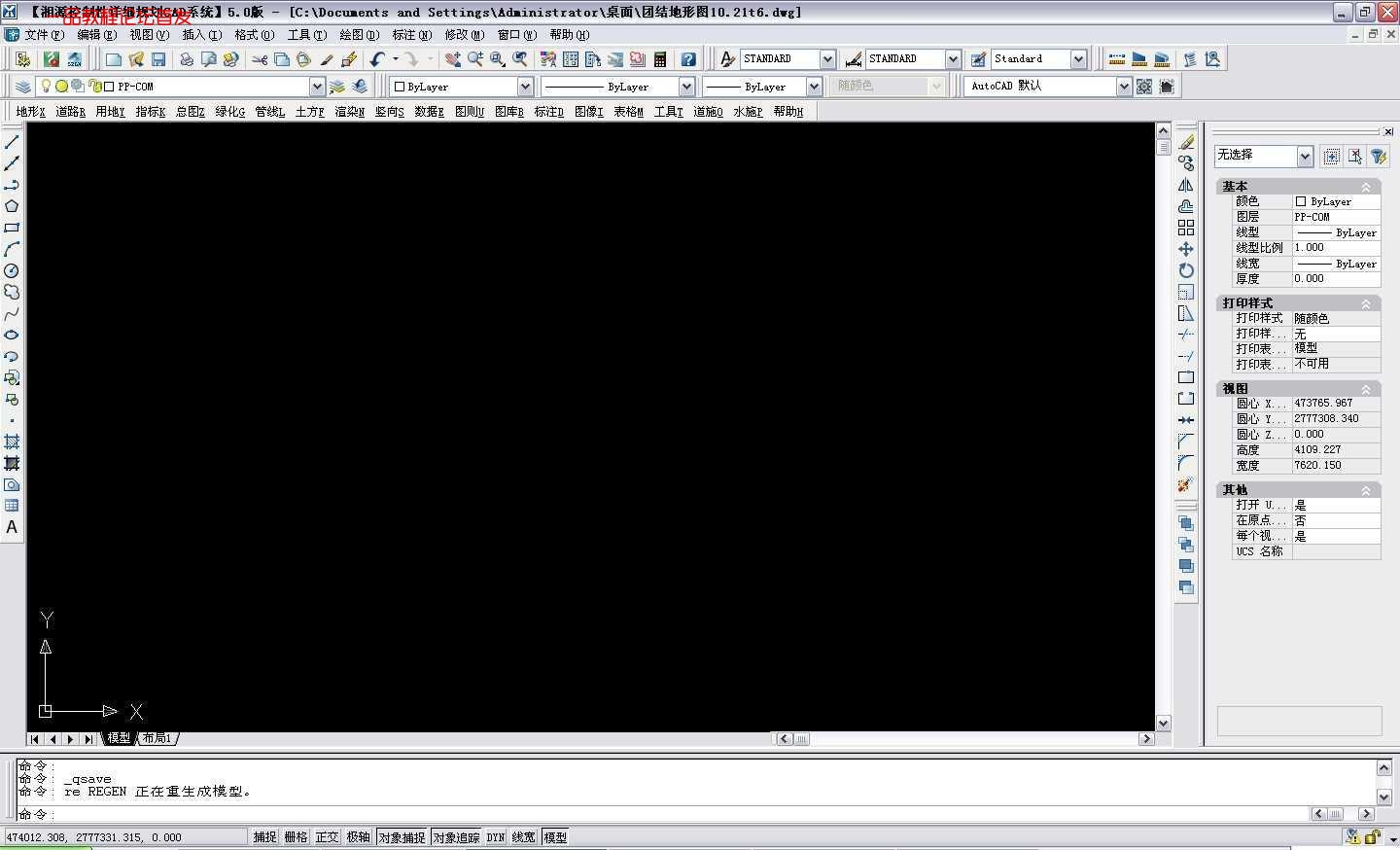The width and height of the screenshot is (1400, 850).
Task: Open the Standard table style dropdown
Action: point(1078,59)
